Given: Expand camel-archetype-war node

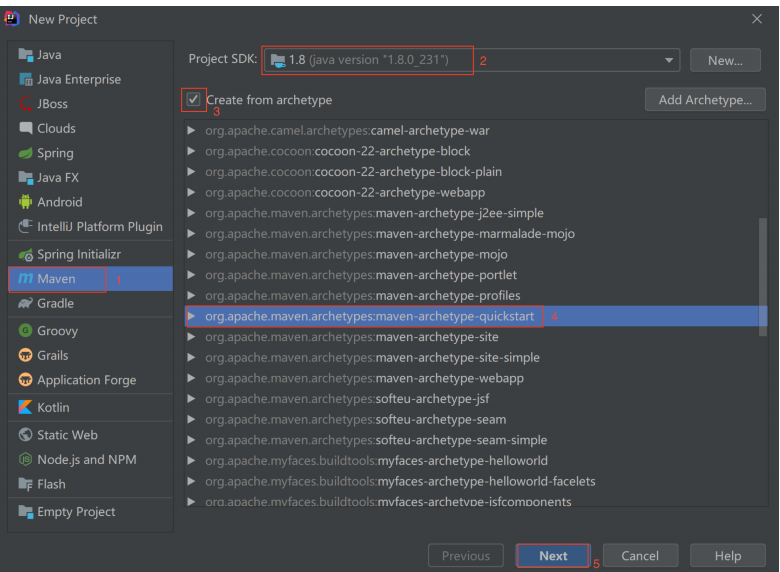Looking at the screenshot, I should (191, 130).
